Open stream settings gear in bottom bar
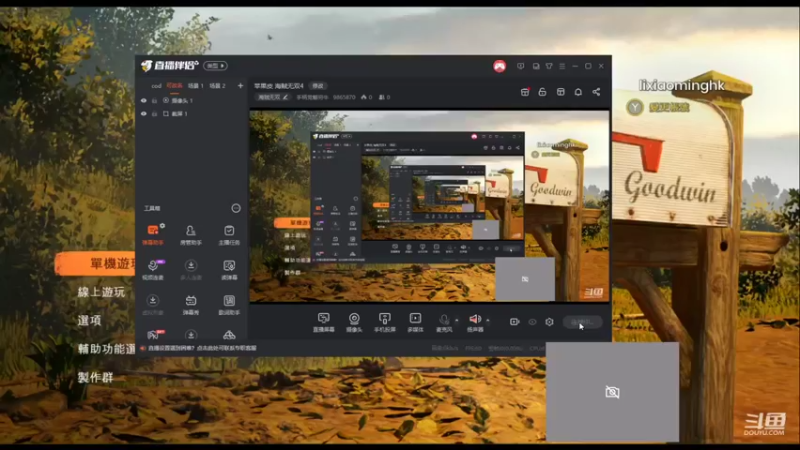 pos(549,322)
